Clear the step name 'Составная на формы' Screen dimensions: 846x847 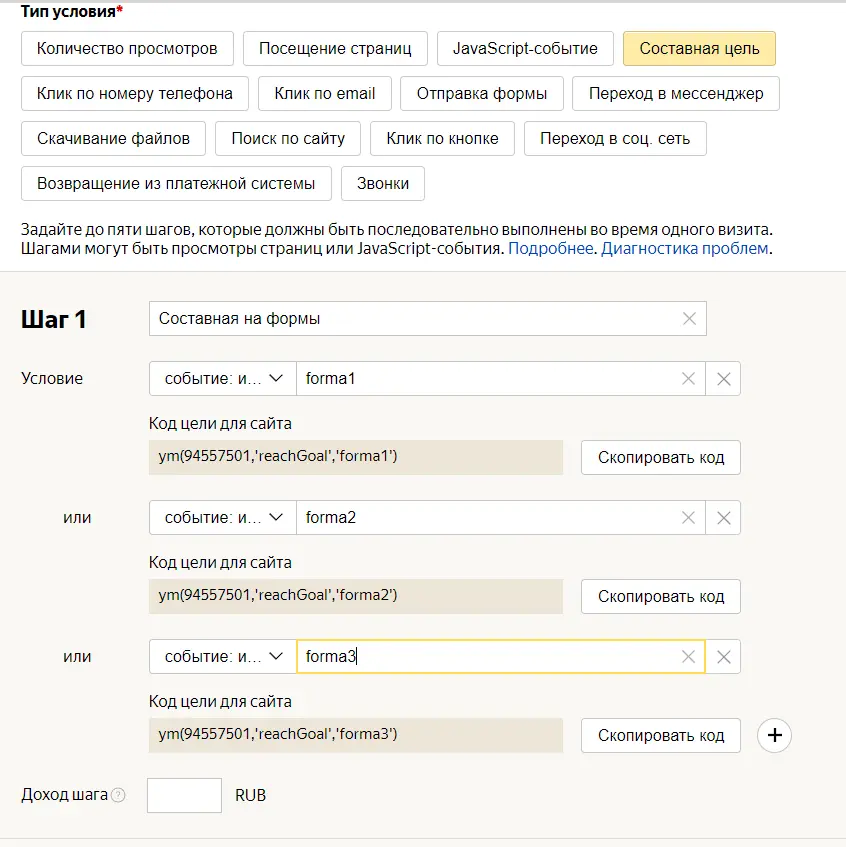689,319
